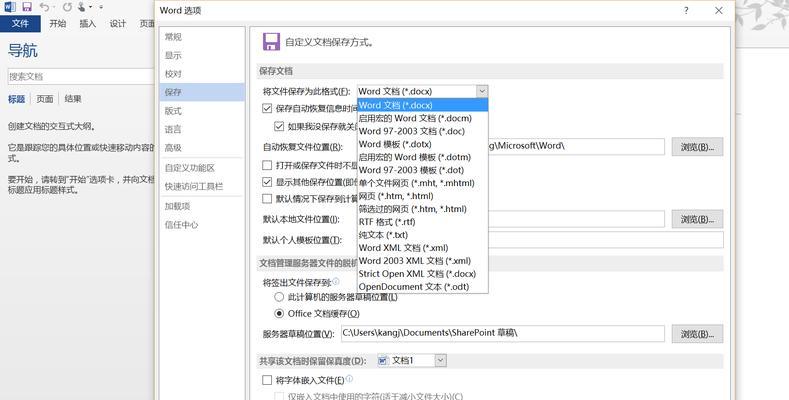Choose Word 模板 (*.dotx)
The height and width of the screenshot is (400, 789).
click(x=423, y=144)
